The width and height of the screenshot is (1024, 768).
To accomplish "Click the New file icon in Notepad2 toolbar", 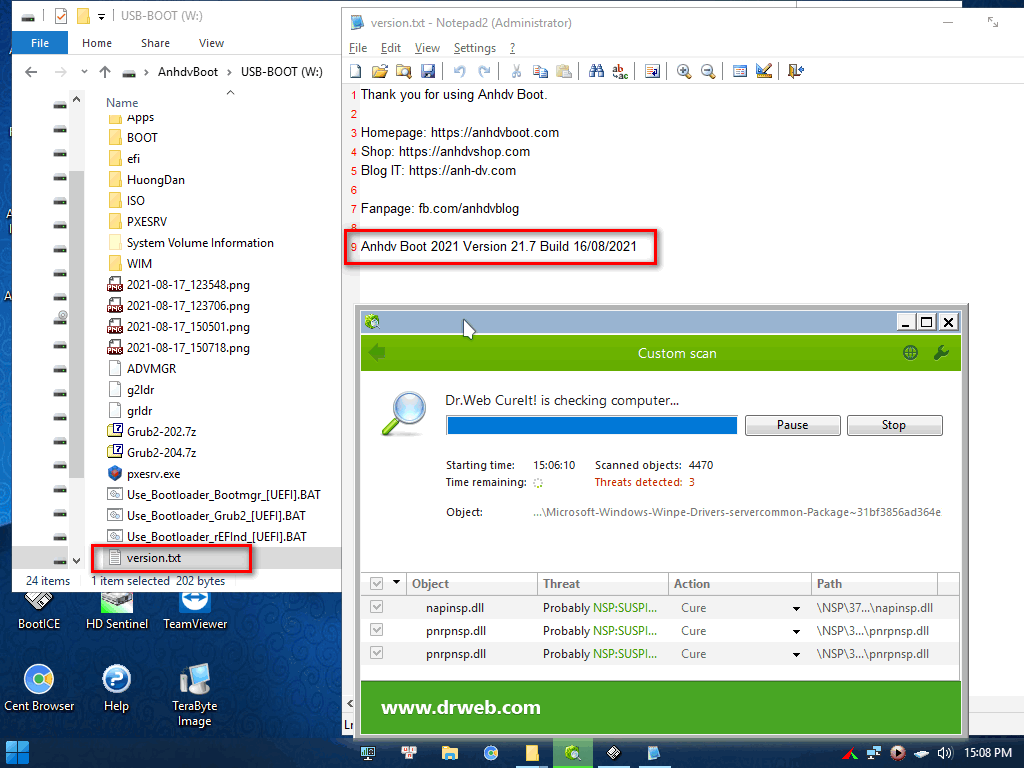I will [356, 71].
